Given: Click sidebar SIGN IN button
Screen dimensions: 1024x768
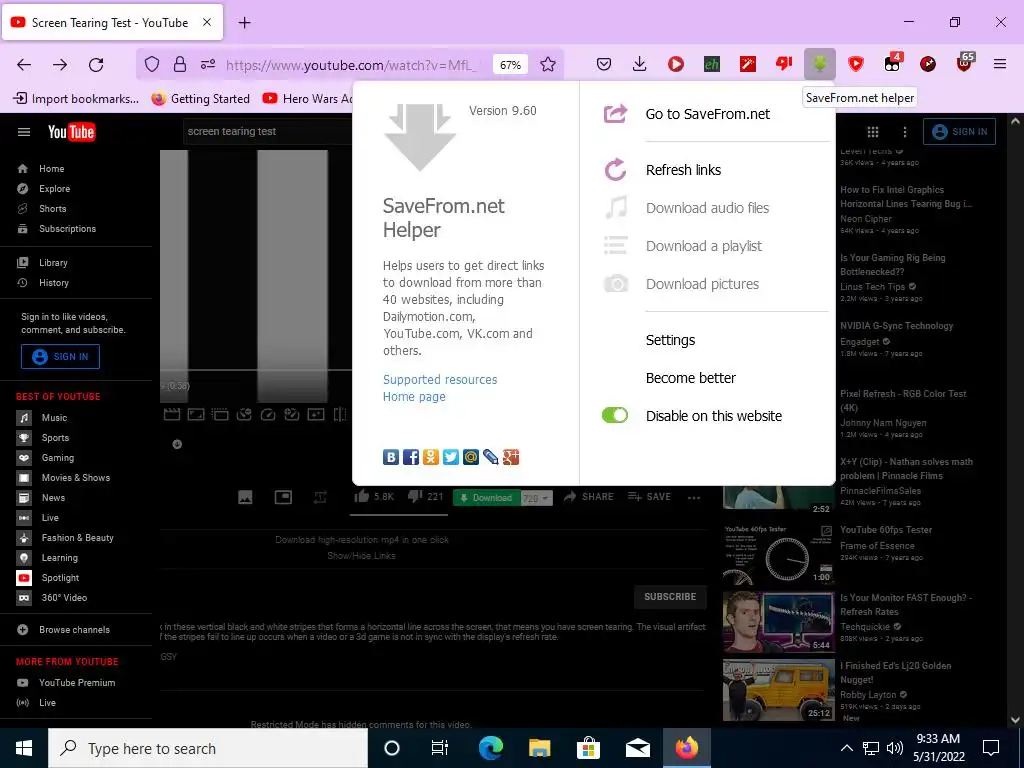Looking at the screenshot, I should 60,357.
